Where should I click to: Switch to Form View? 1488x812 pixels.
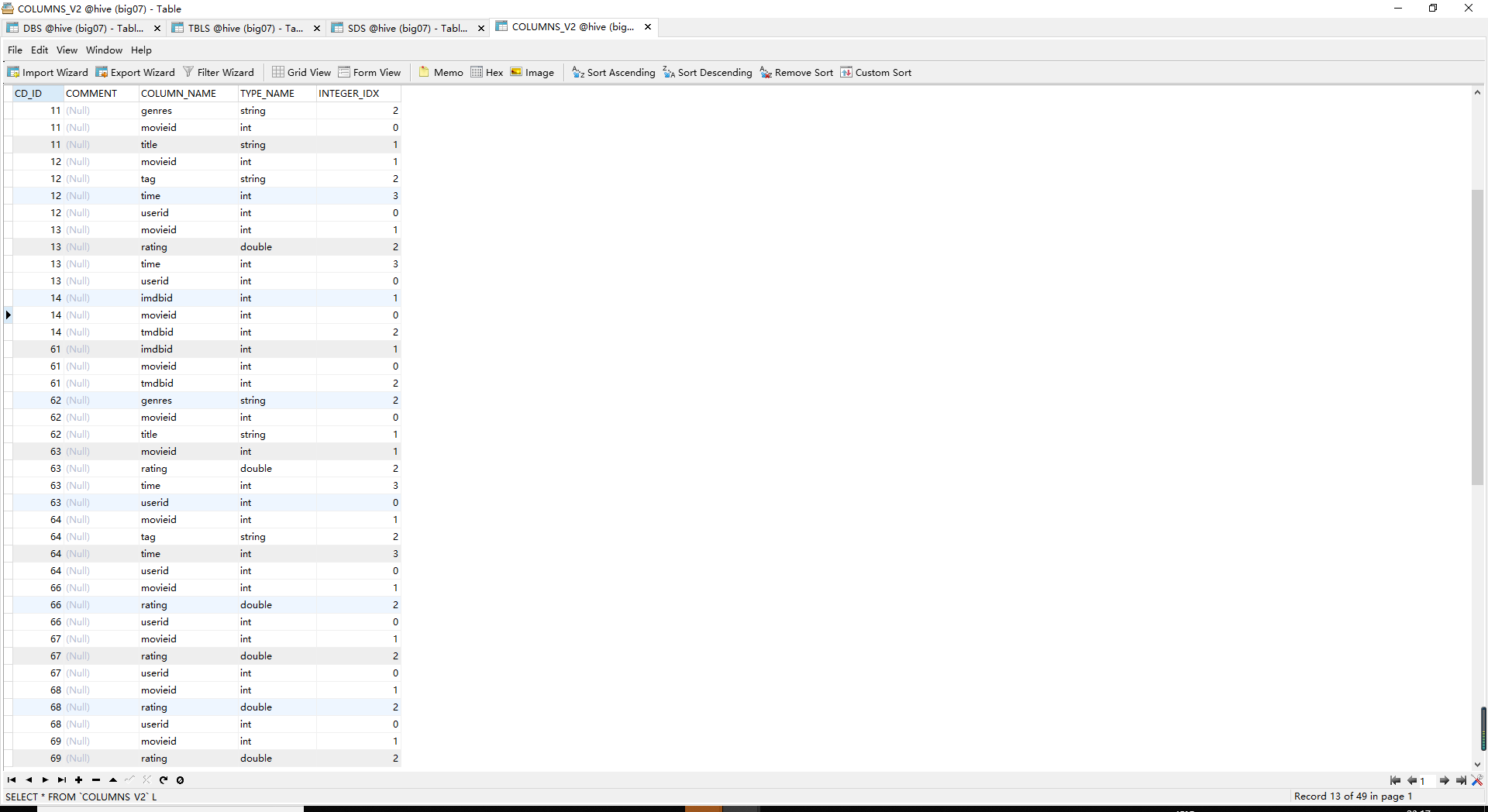click(x=369, y=72)
